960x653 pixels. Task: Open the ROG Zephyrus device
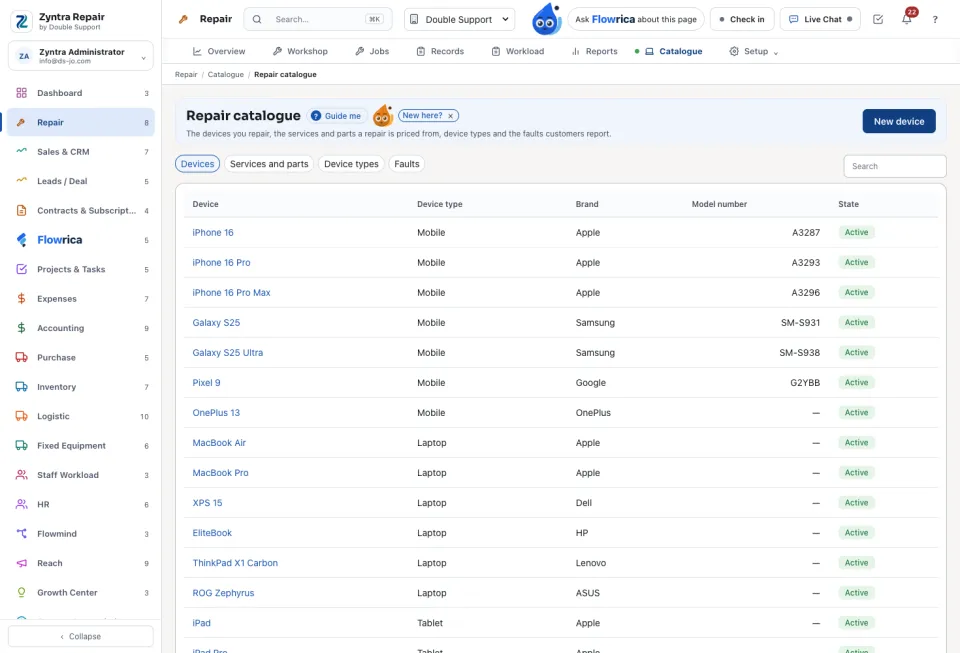point(223,593)
